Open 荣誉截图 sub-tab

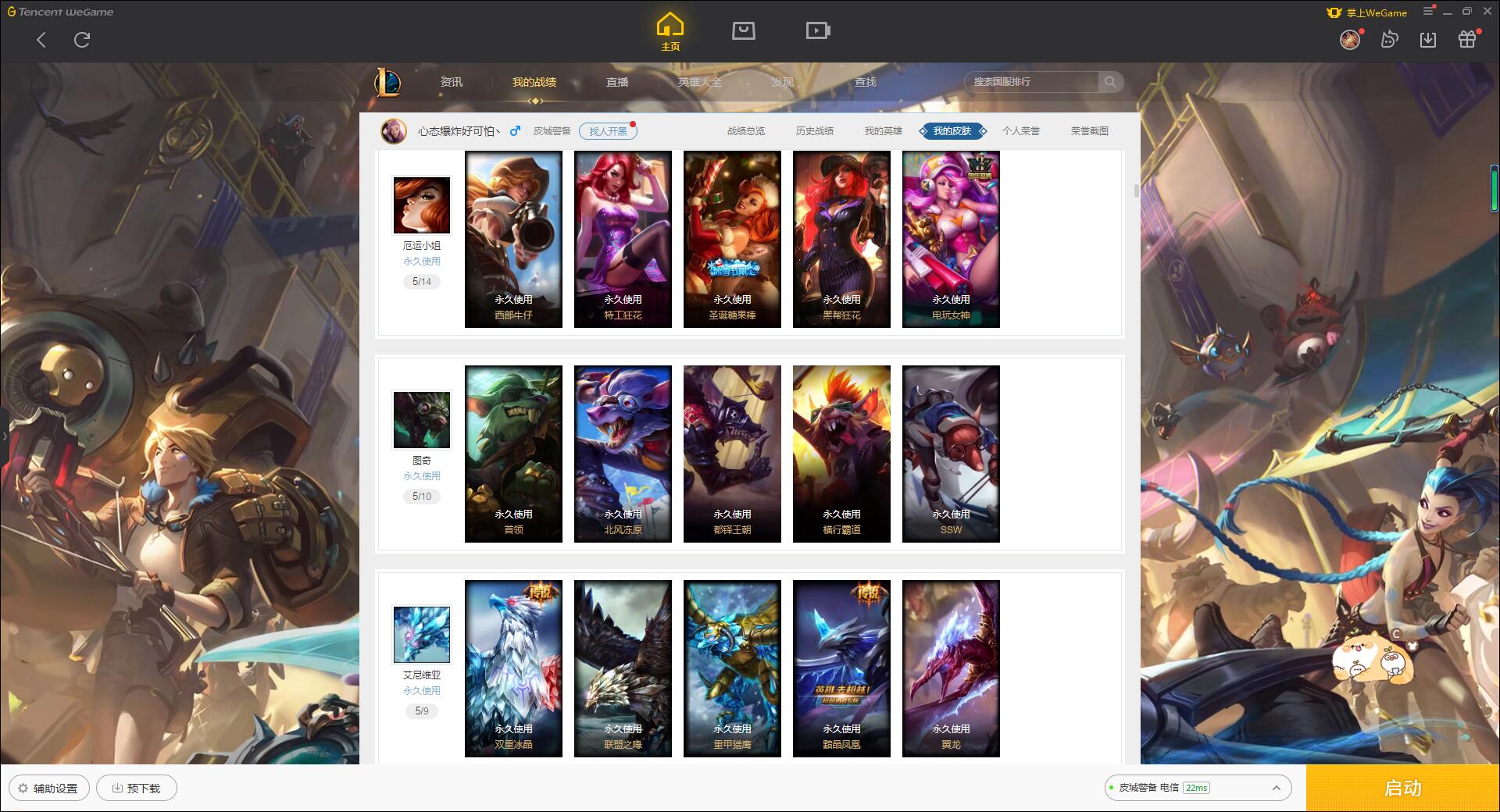(1090, 131)
